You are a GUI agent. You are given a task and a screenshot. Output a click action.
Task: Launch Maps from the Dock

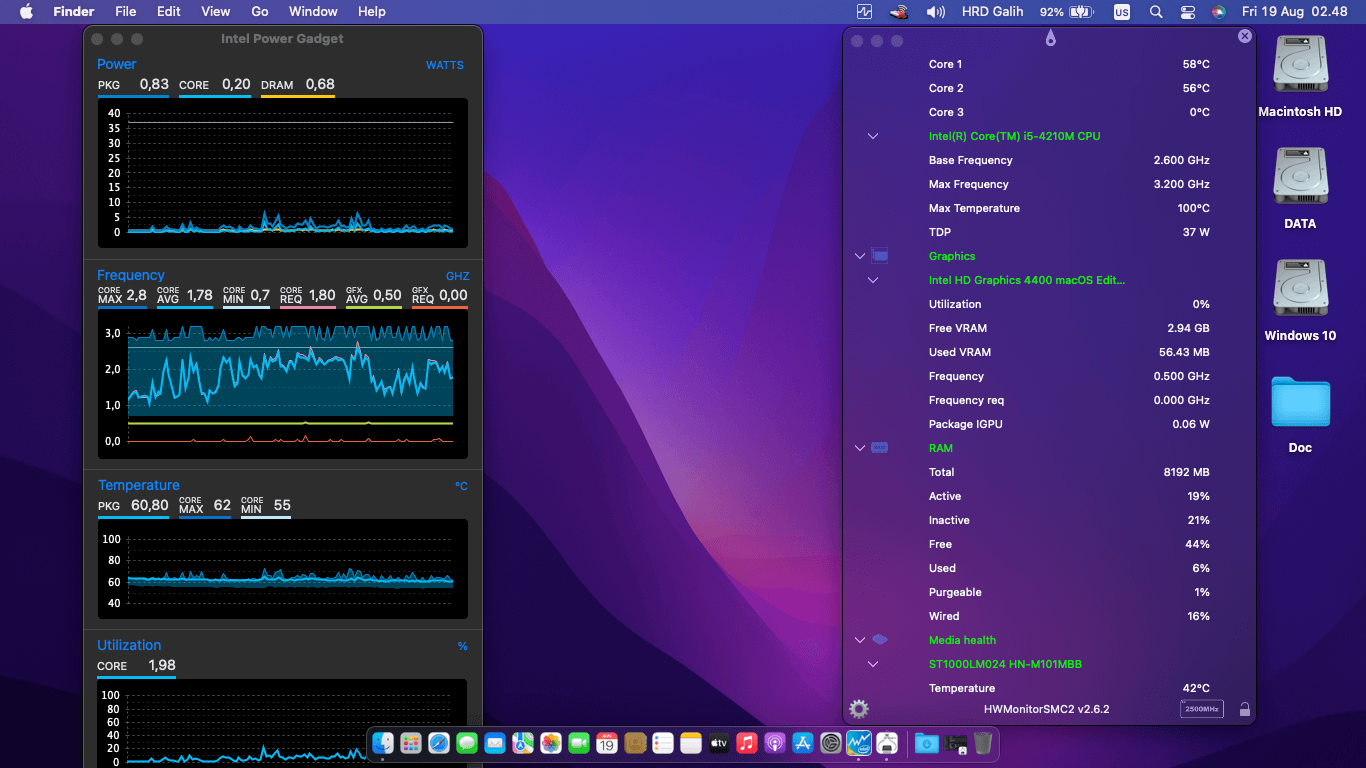(x=523, y=743)
